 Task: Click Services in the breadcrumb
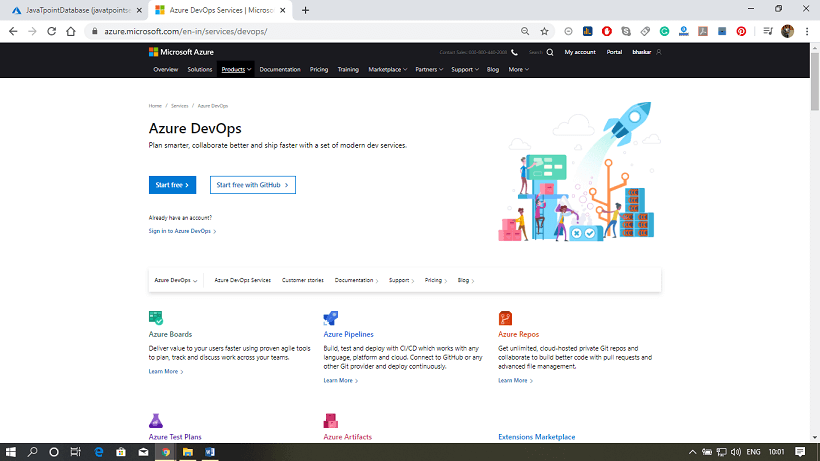click(x=179, y=106)
